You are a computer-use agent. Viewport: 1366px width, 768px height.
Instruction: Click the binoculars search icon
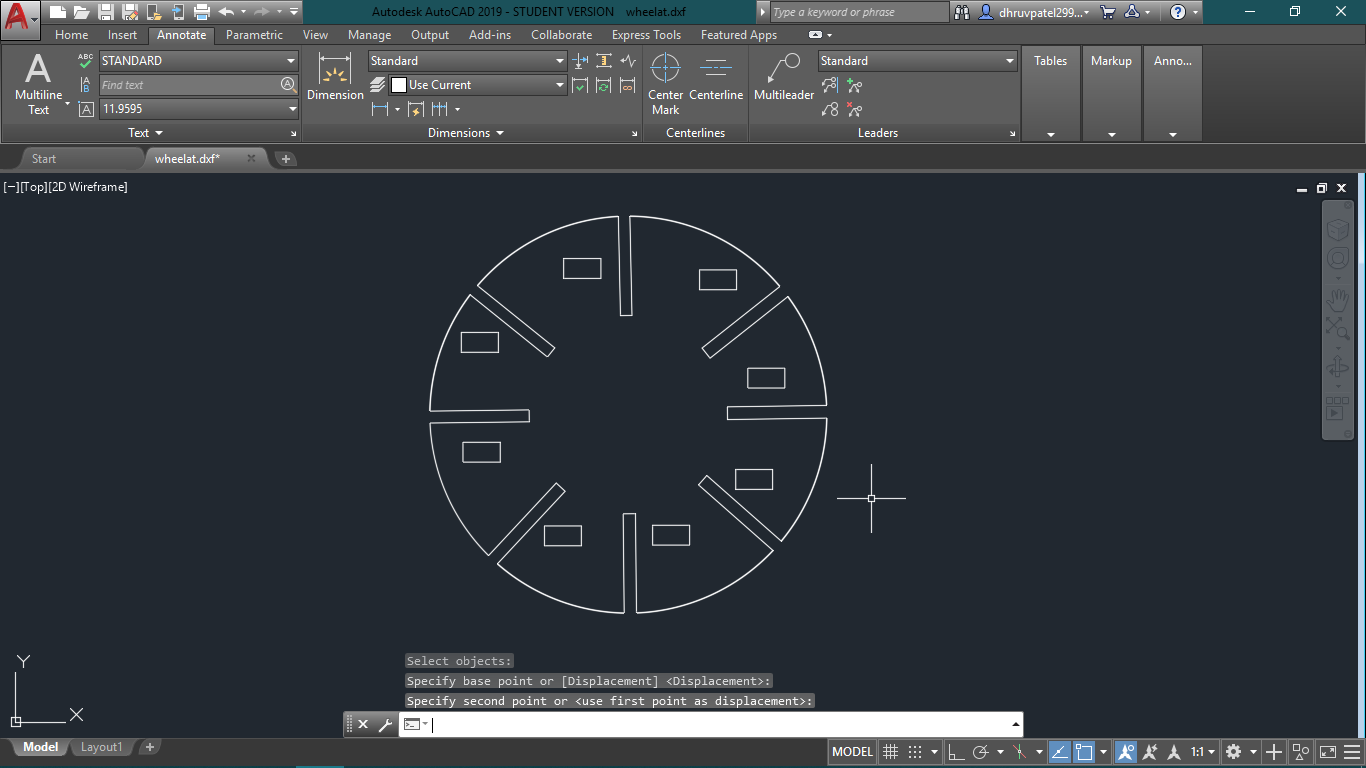pos(962,12)
